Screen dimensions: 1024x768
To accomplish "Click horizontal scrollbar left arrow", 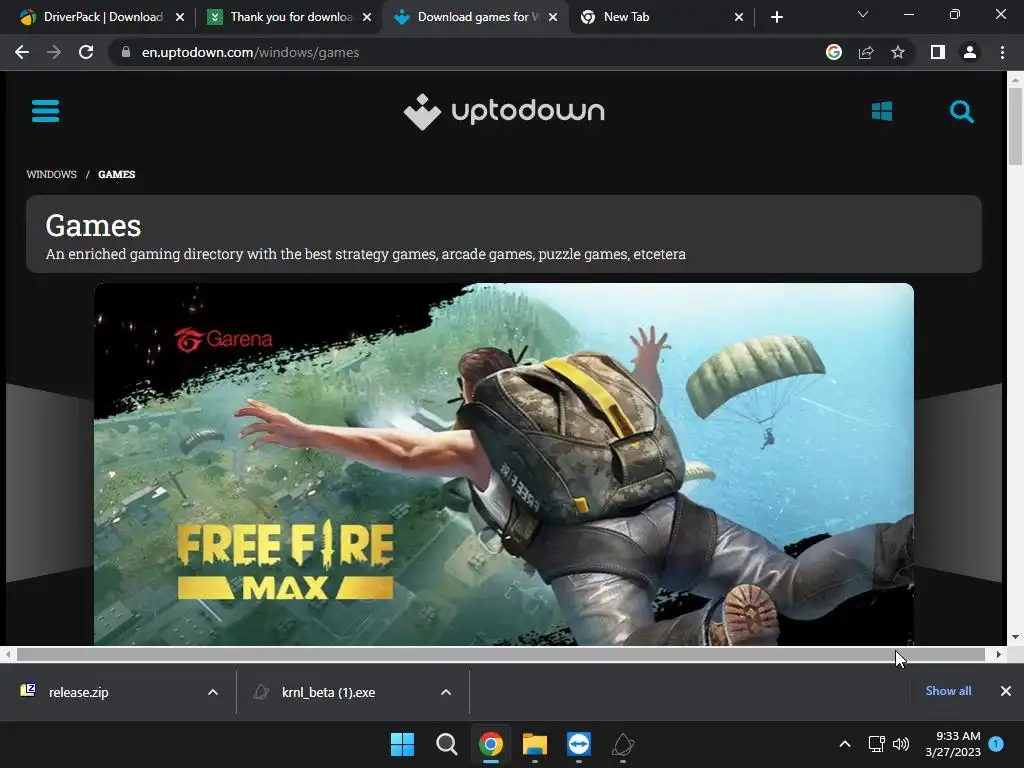I will click(7, 654).
